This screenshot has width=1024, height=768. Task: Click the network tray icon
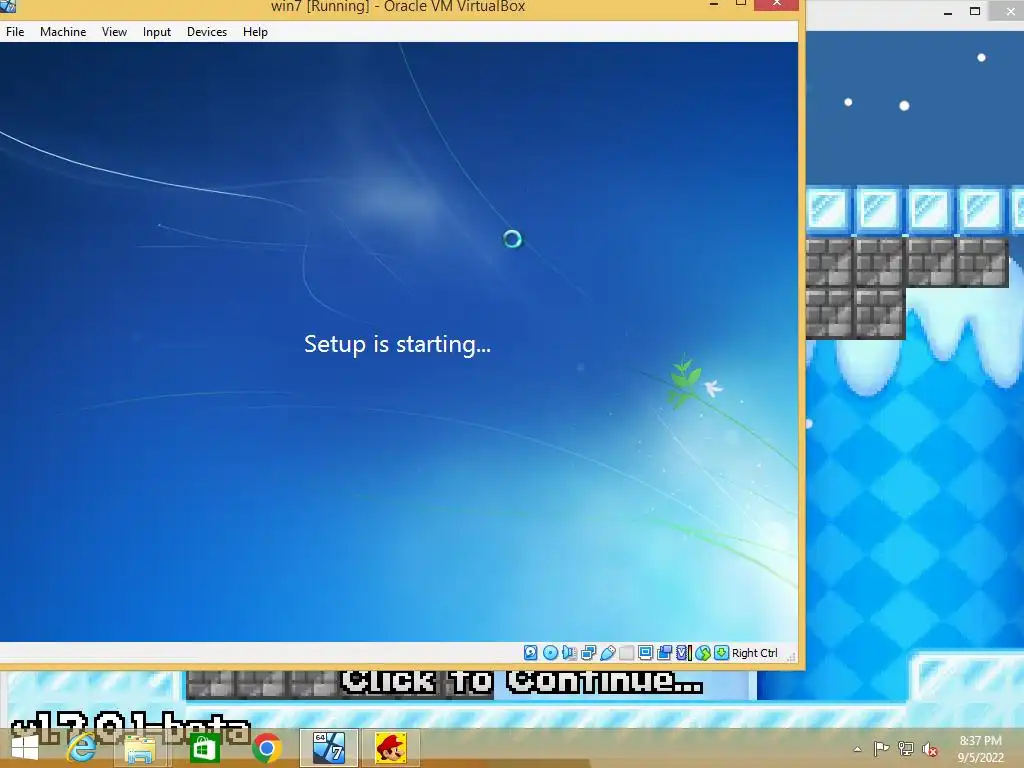[905, 748]
